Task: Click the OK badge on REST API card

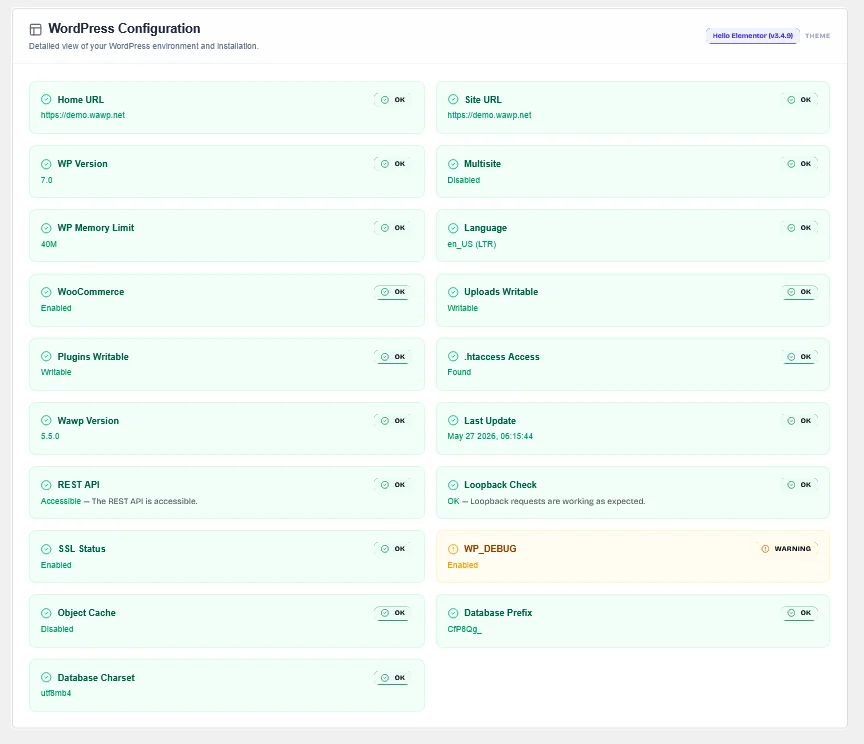Action: point(392,484)
